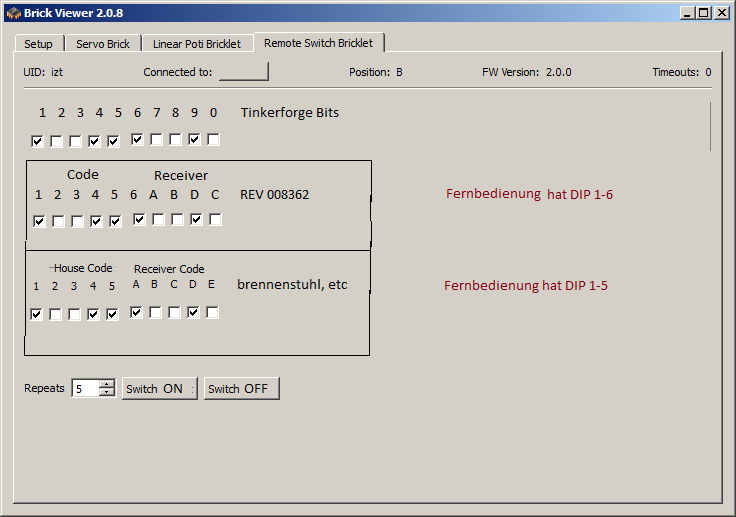
Task: Check House Code 3 checkbox
Action: coord(74,314)
